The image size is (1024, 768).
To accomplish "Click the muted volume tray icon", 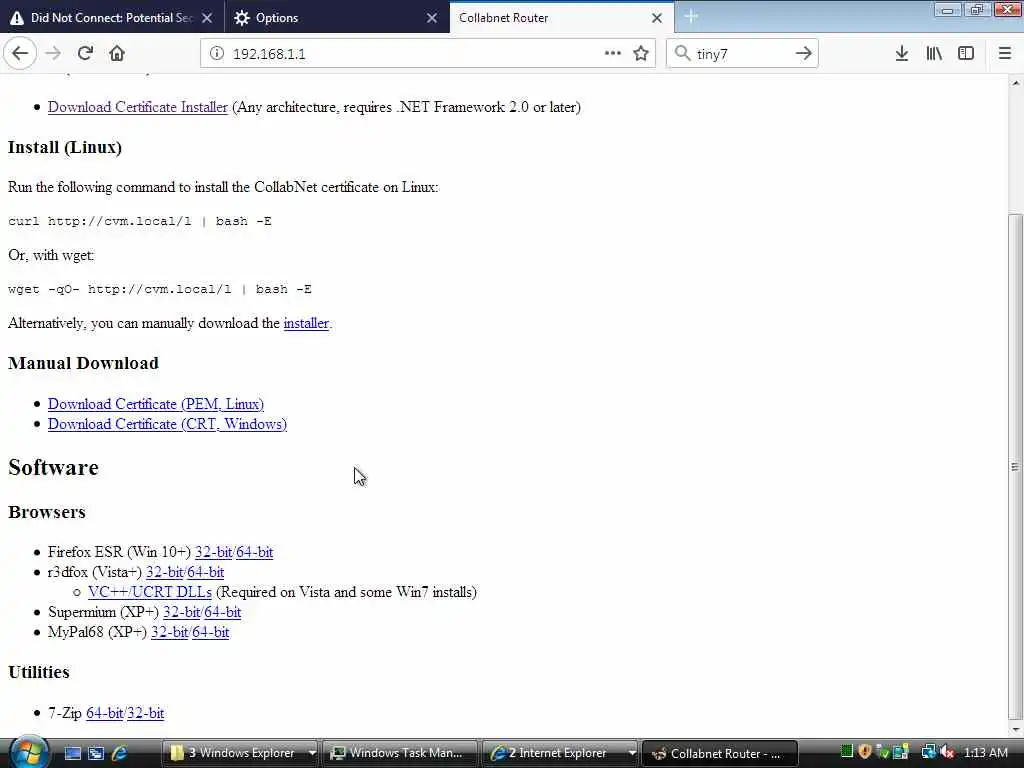I will click(x=947, y=752).
